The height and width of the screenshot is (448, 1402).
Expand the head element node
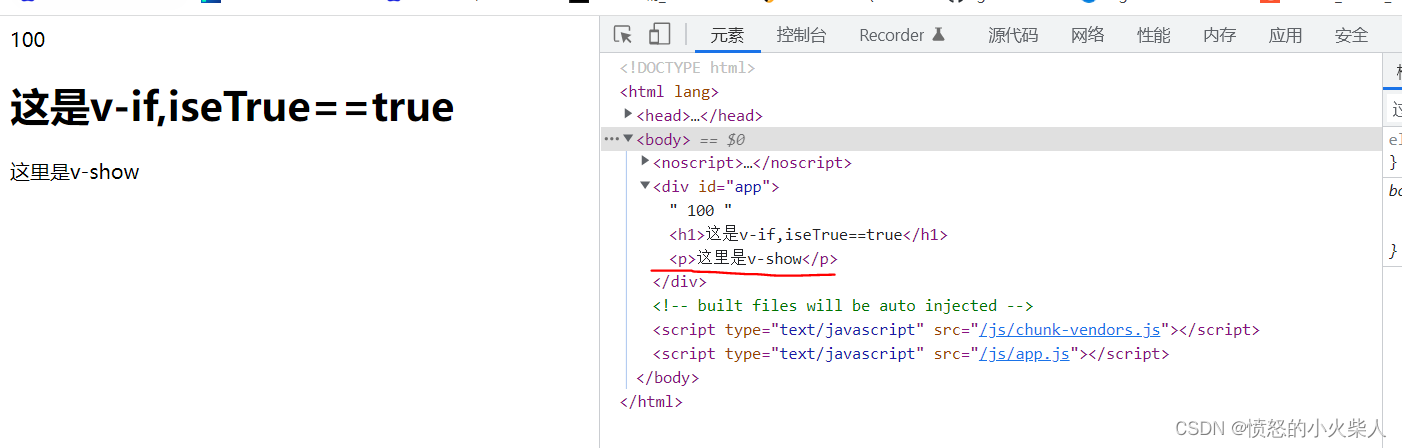628,114
